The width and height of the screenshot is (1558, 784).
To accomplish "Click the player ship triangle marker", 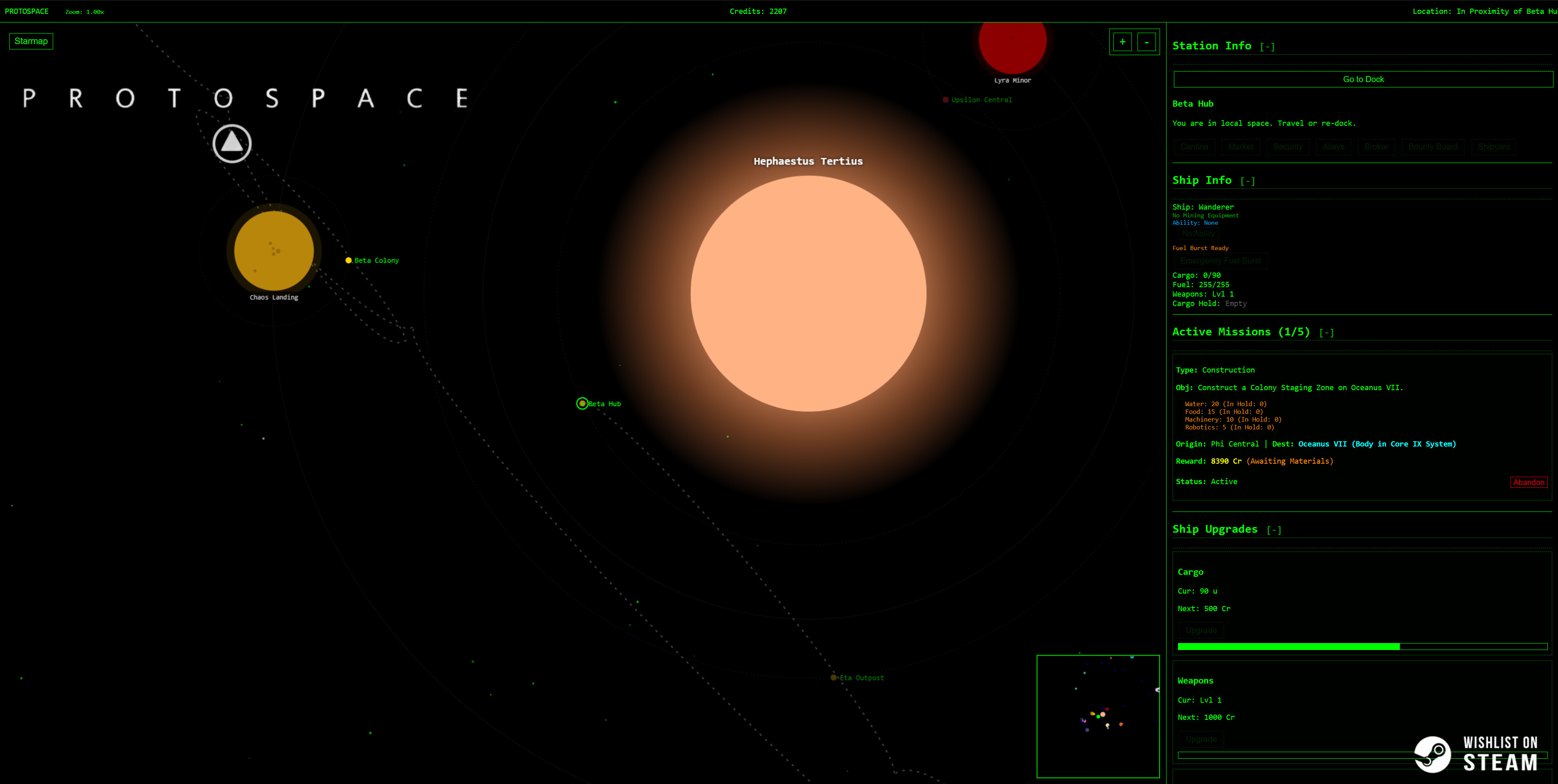I will (232, 143).
